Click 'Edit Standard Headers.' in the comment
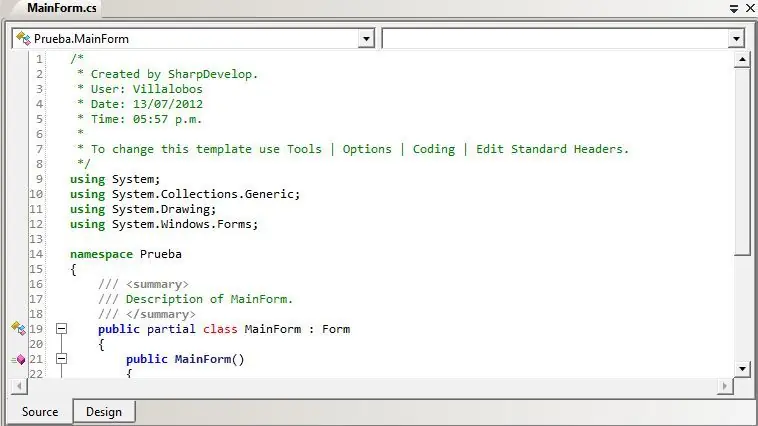The image size is (758, 426). click(x=552, y=149)
